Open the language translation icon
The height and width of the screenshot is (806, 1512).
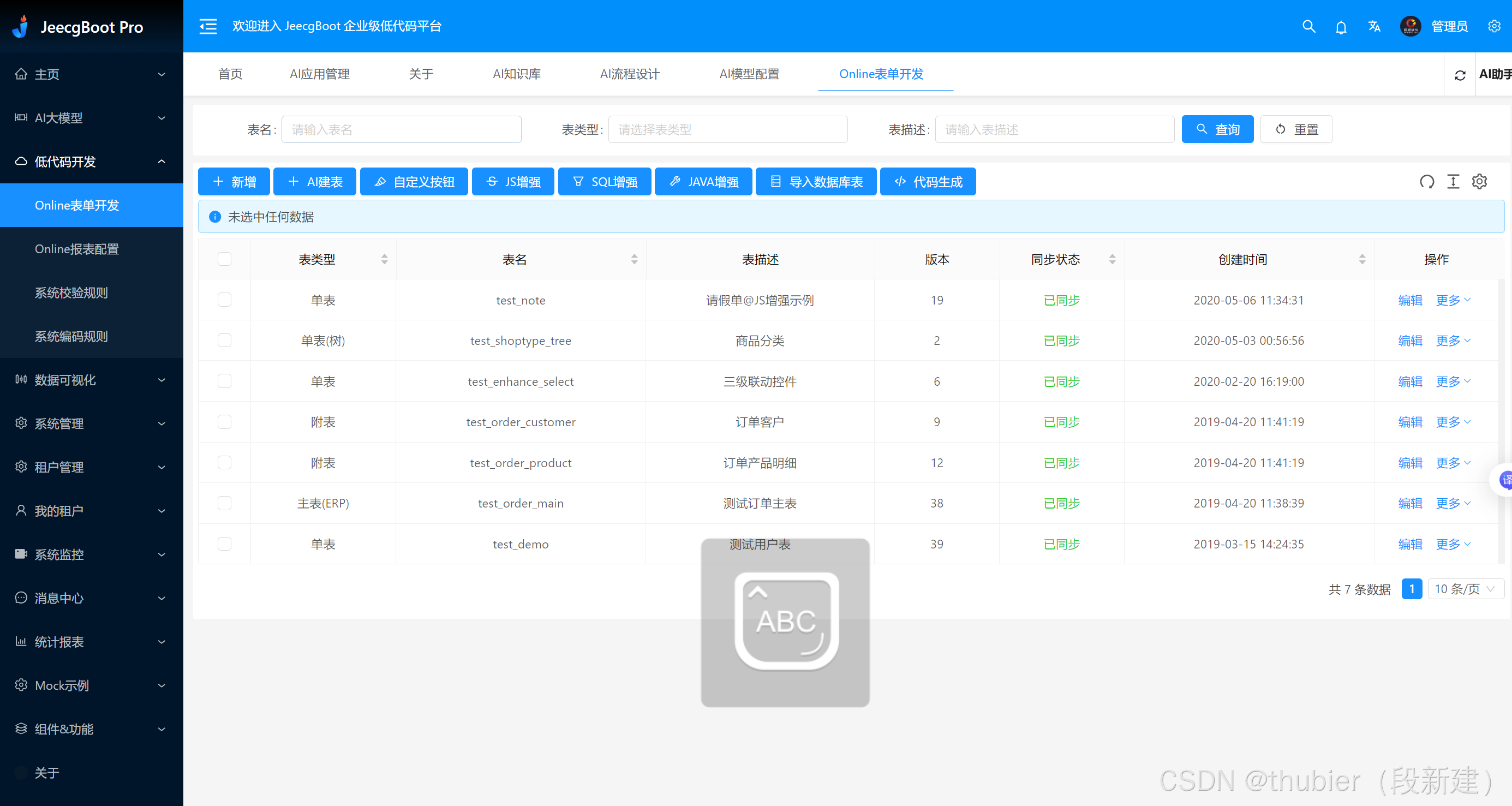(x=1373, y=26)
